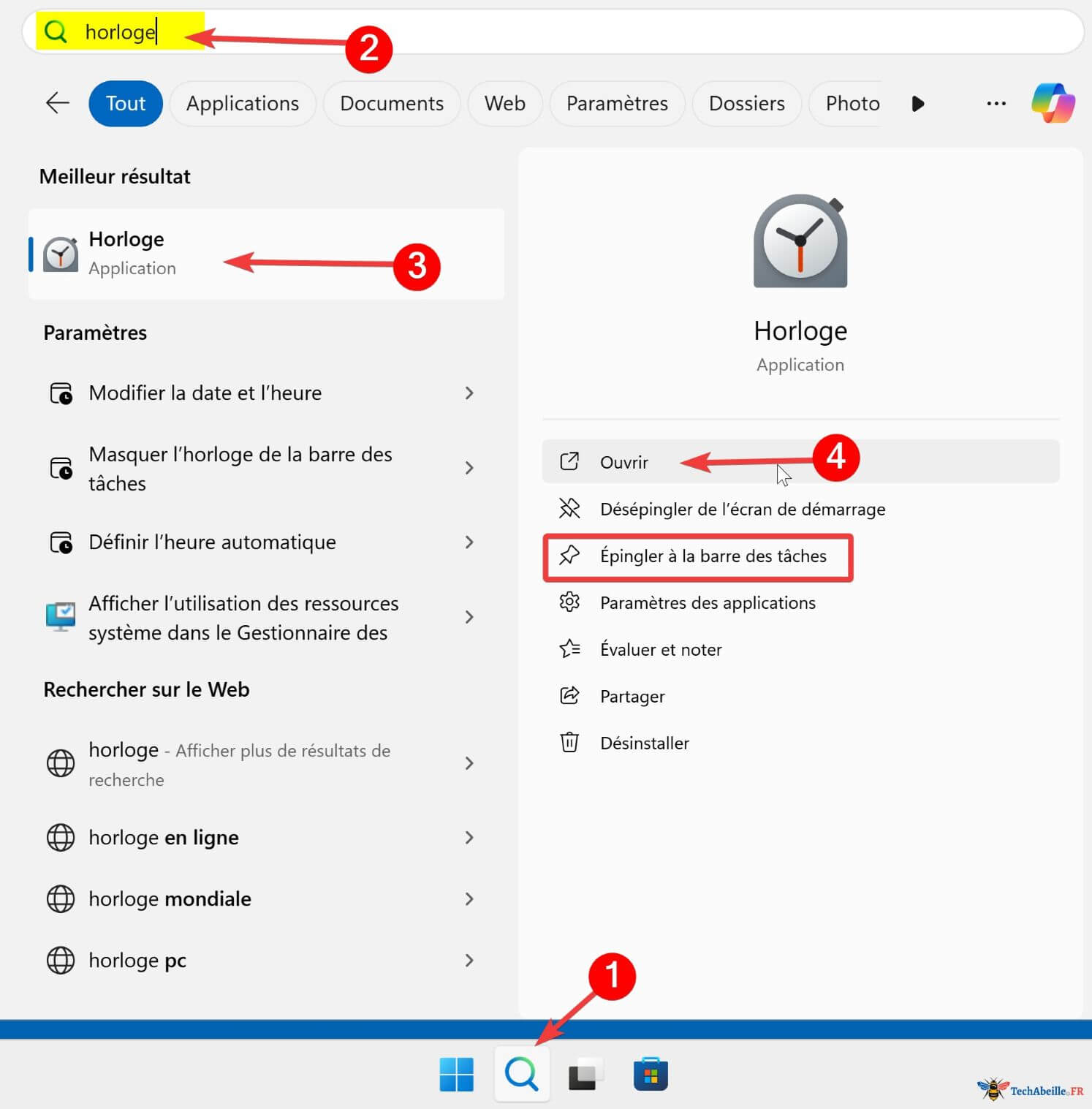Open Masquer l'horloge de la barre des tâches

click(x=266, y=468)
